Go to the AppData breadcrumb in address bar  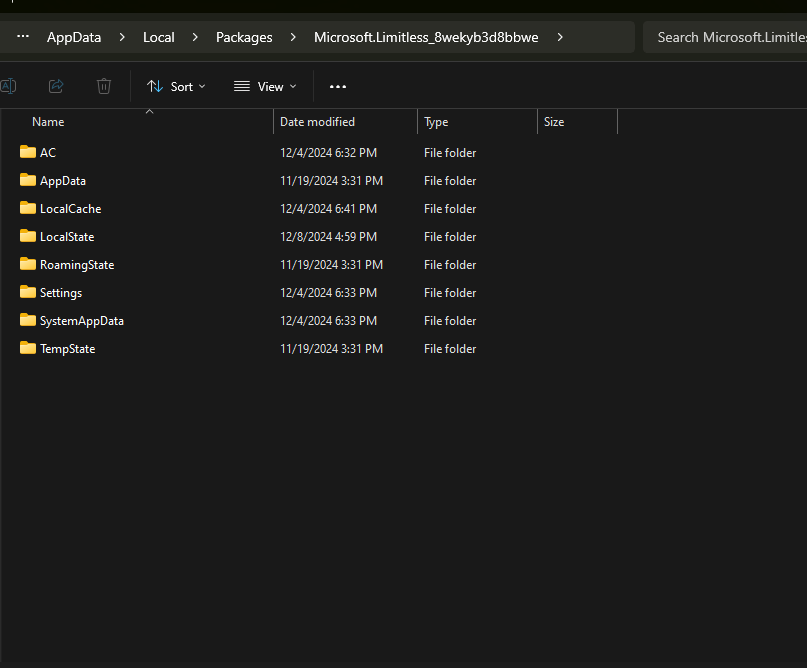click(74, 37)
